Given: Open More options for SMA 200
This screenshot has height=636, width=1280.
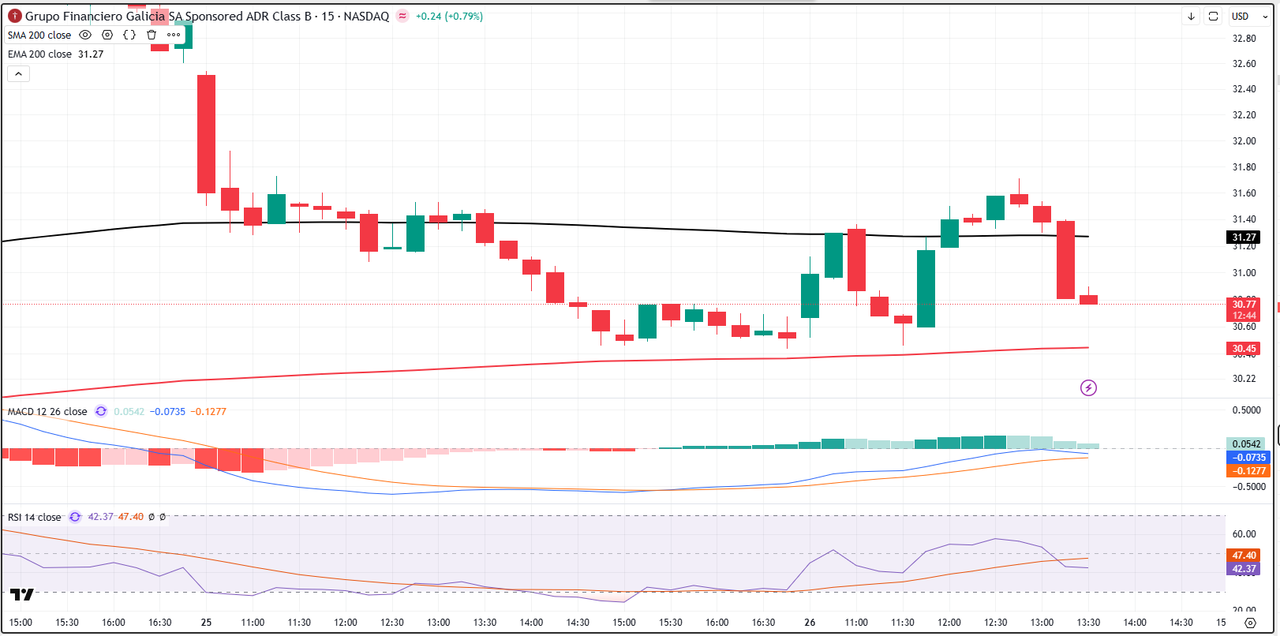Looking at the screenshot, I should (x=174, y=34).
